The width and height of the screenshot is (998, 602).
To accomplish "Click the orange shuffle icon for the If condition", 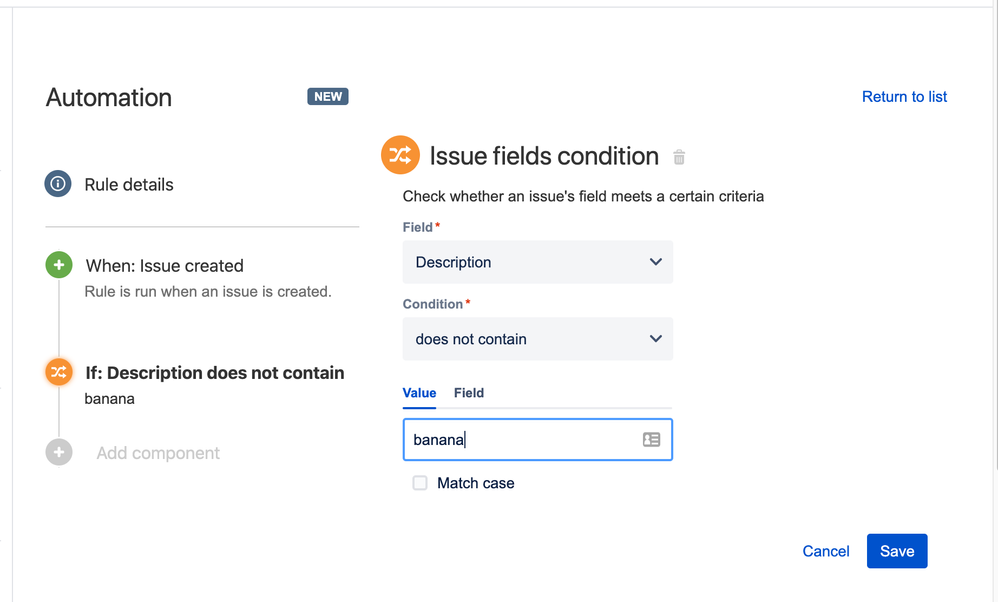I will coord(59,372).
